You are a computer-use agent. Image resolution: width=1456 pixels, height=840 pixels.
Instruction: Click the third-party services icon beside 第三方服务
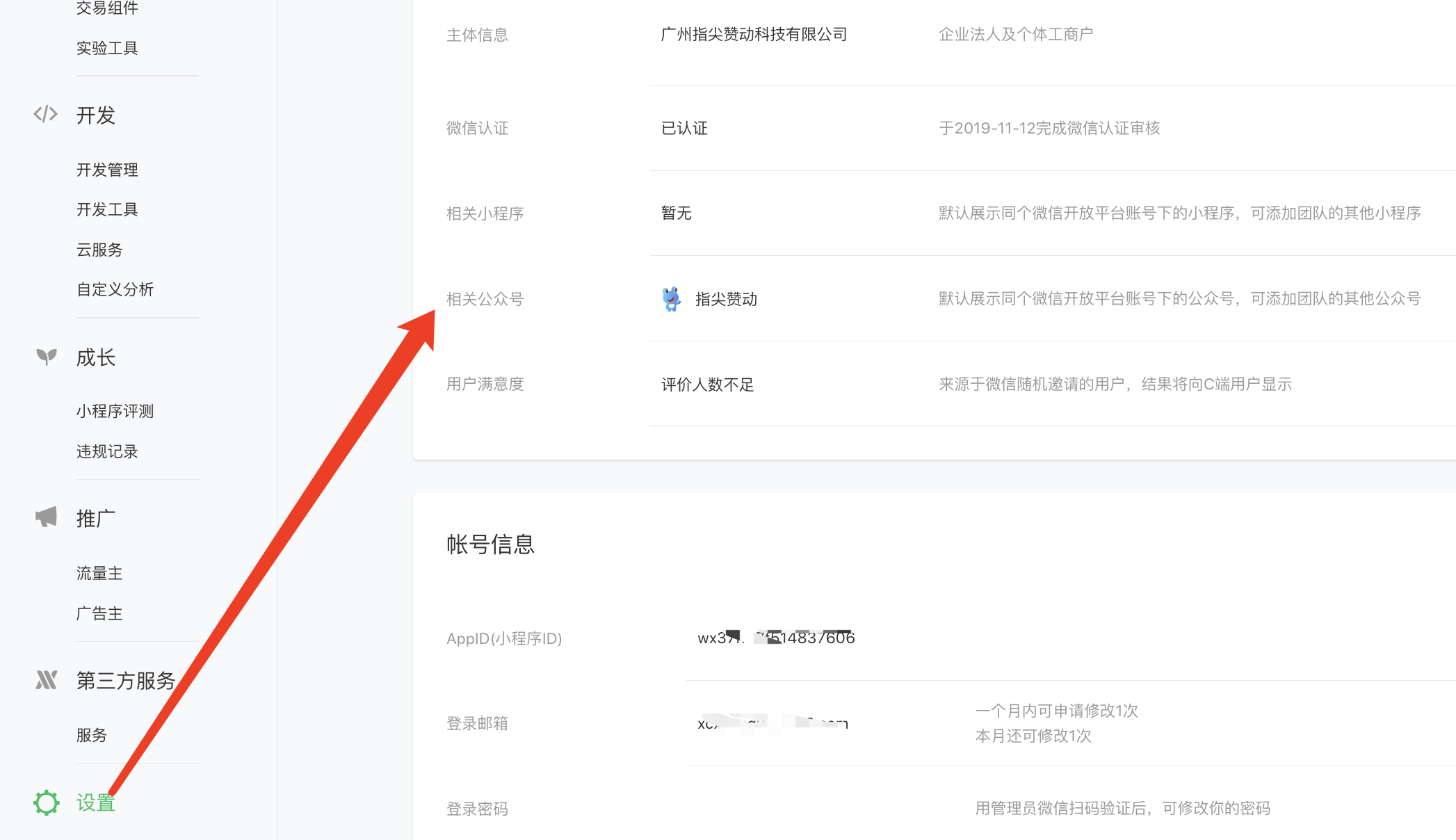coord(46,679)
